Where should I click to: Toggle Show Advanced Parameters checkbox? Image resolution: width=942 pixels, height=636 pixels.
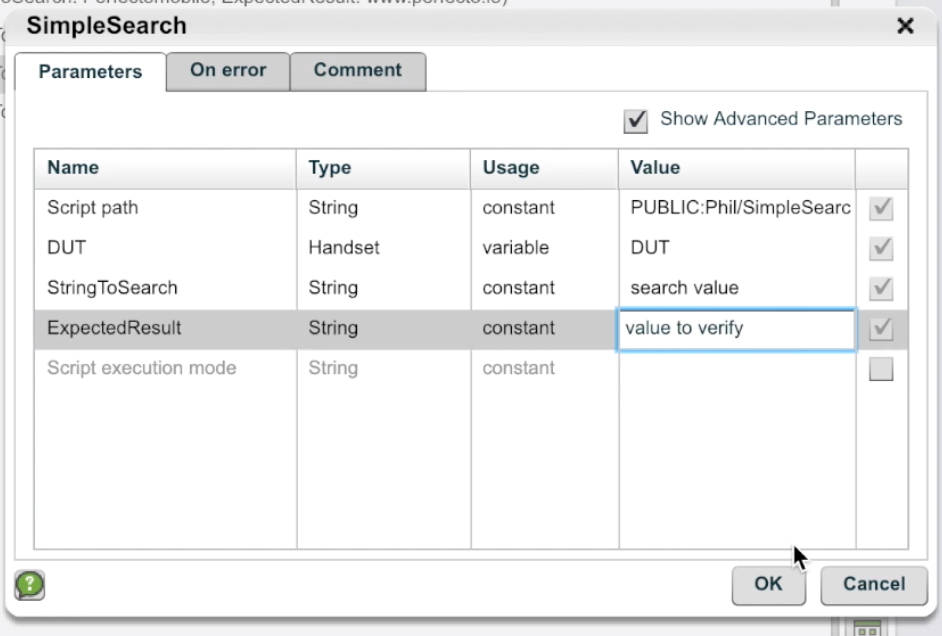click(635, 120)
